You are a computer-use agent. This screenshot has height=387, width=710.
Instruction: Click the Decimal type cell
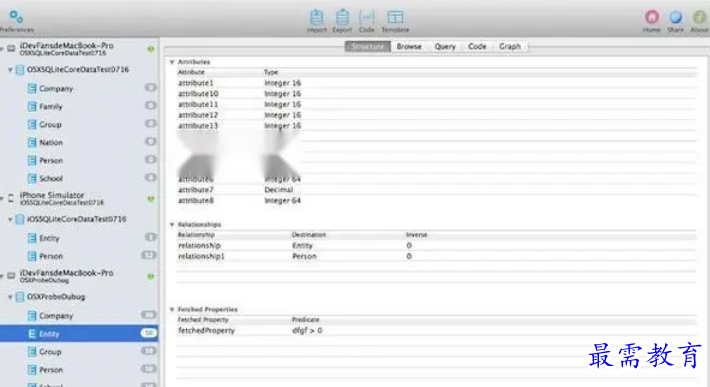point(278,190)
